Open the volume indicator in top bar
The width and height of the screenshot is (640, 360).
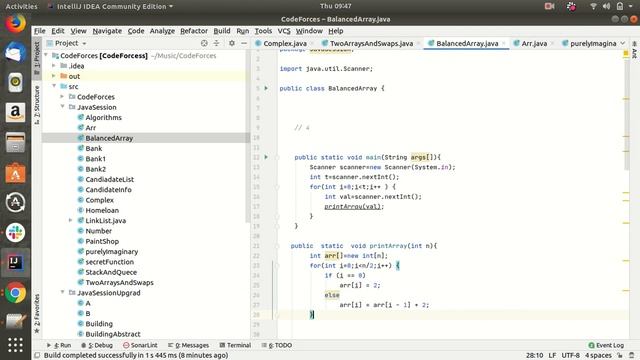(x=607, y=6)
